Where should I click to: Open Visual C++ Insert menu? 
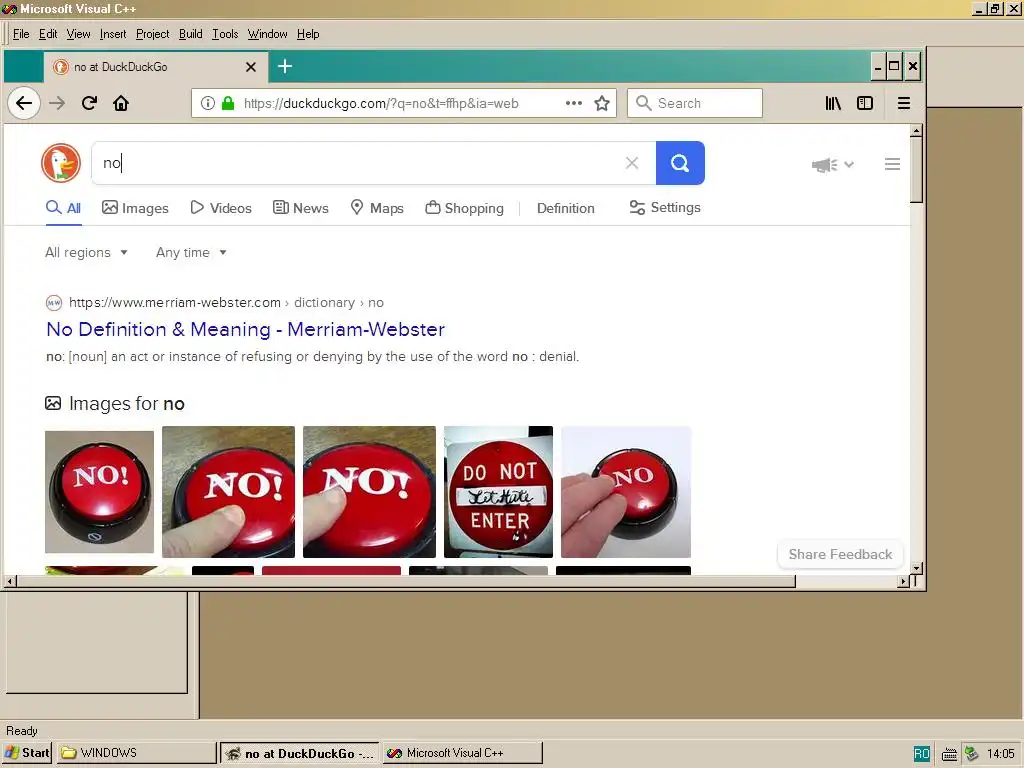tap(113, 34)
